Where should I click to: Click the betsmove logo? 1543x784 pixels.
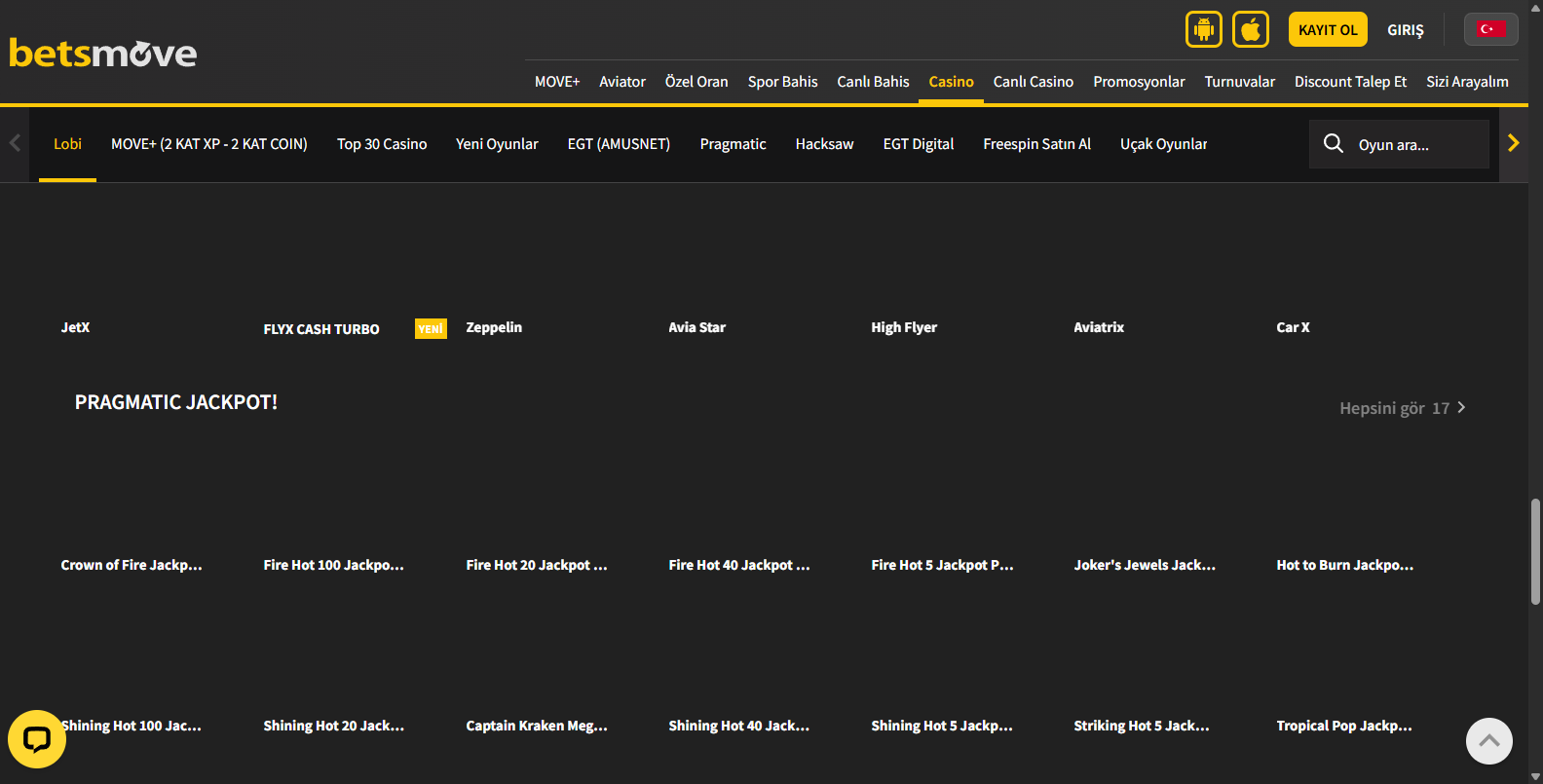coord(103,53)
